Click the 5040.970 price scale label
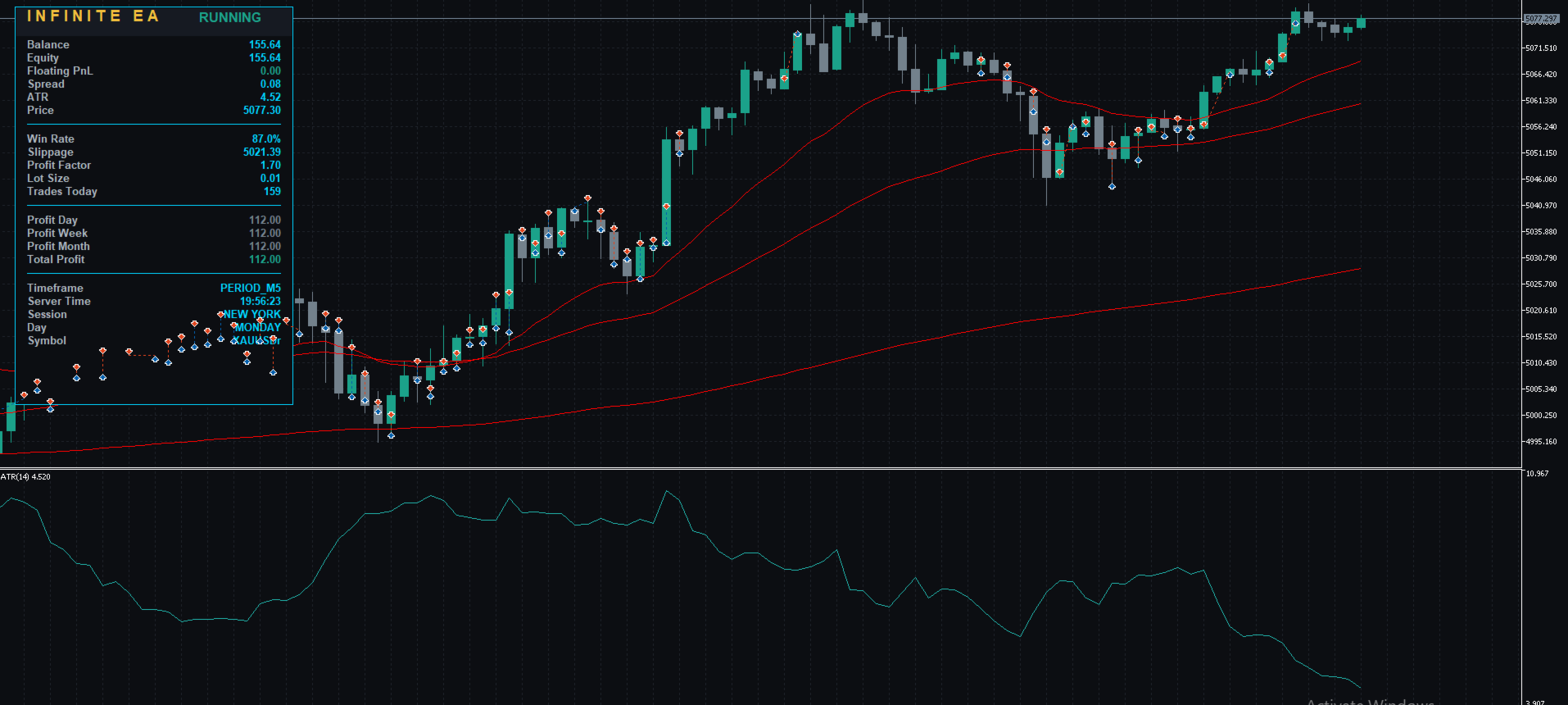This screenshot has width=1568, height=705. pos(1540,205)
